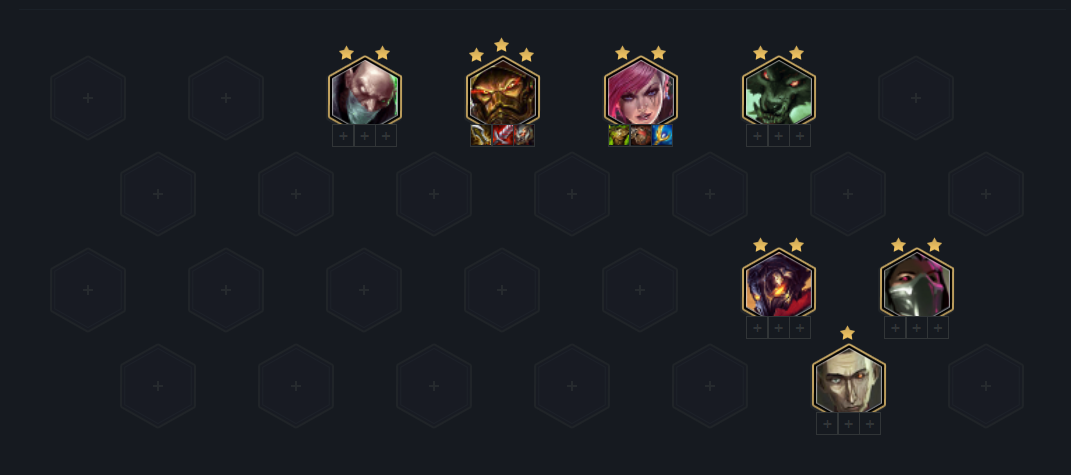Click the empty bottom-right board hexagon
Viewport: 1071px width, 475px height.
[x=986, y=385]
